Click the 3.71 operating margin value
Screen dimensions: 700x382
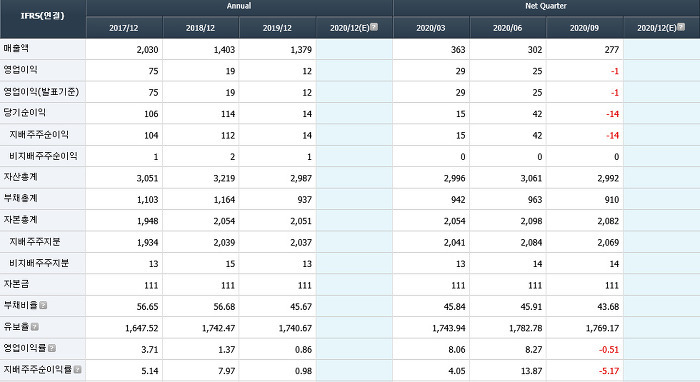pos(150,349)
